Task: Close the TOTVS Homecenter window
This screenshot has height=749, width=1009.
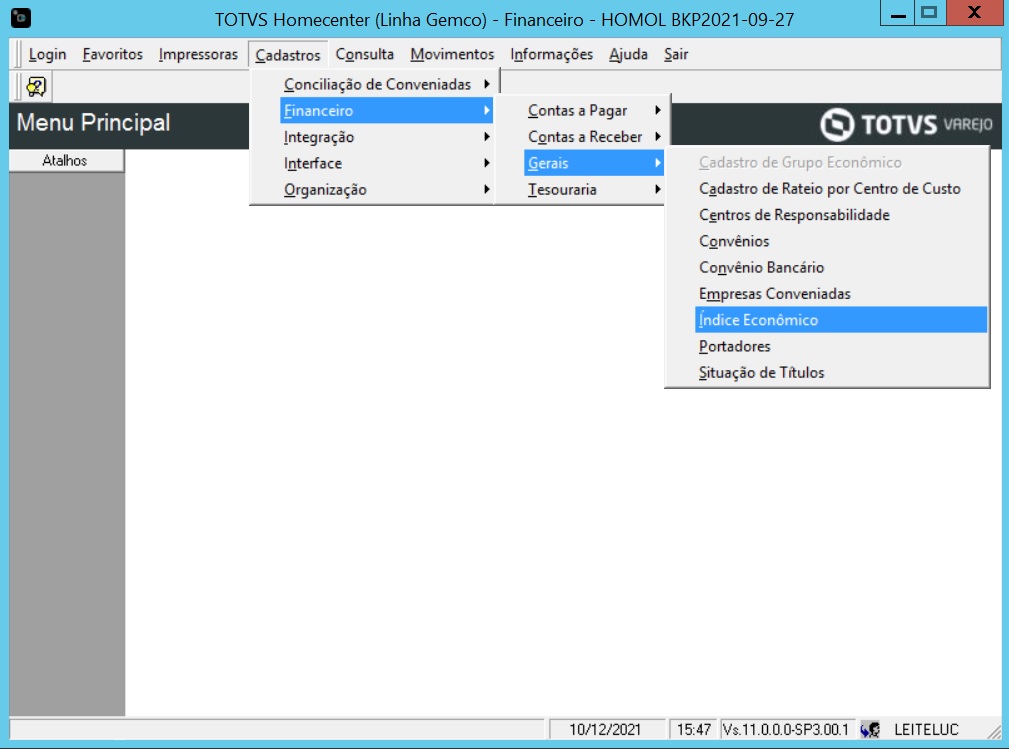Action: tap(974, 13)
